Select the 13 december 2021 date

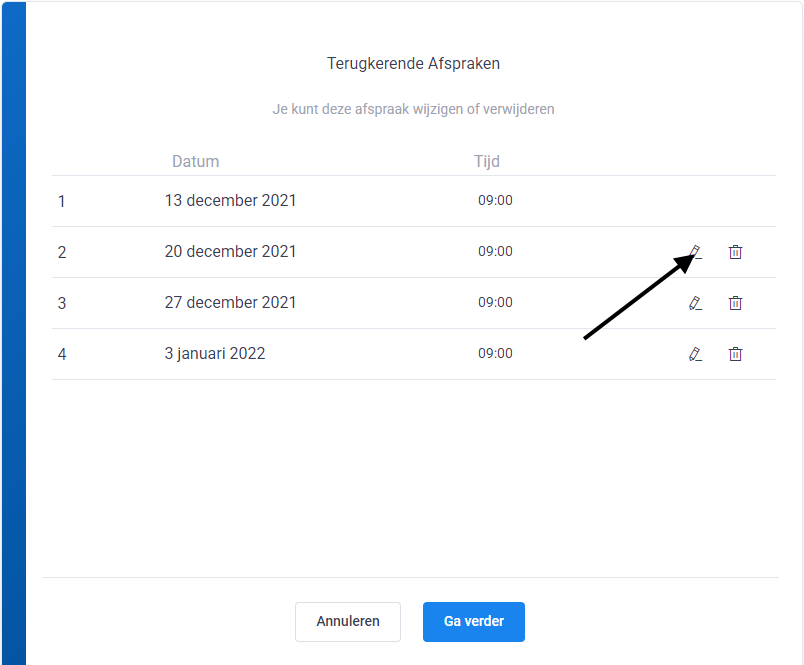(230, 200)
